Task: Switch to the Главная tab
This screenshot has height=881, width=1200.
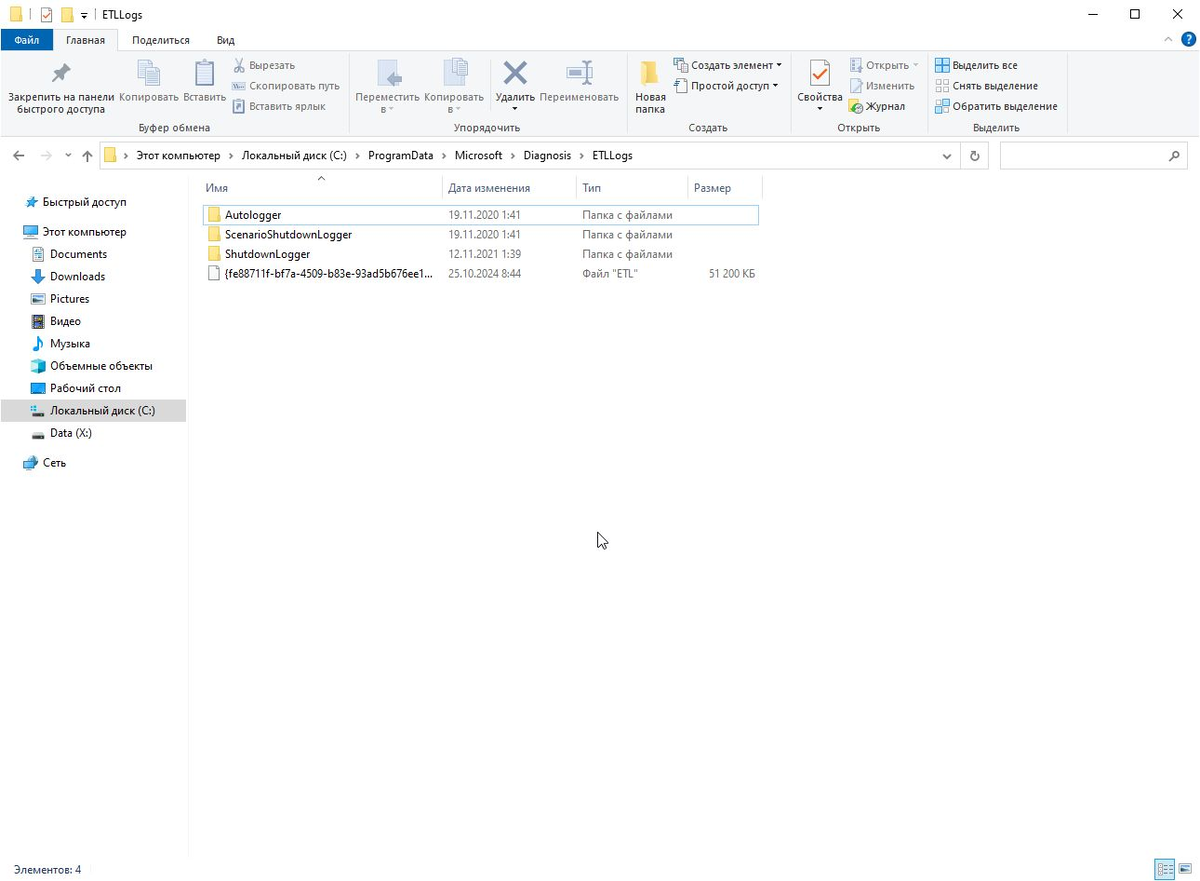Action: [86, 40]
